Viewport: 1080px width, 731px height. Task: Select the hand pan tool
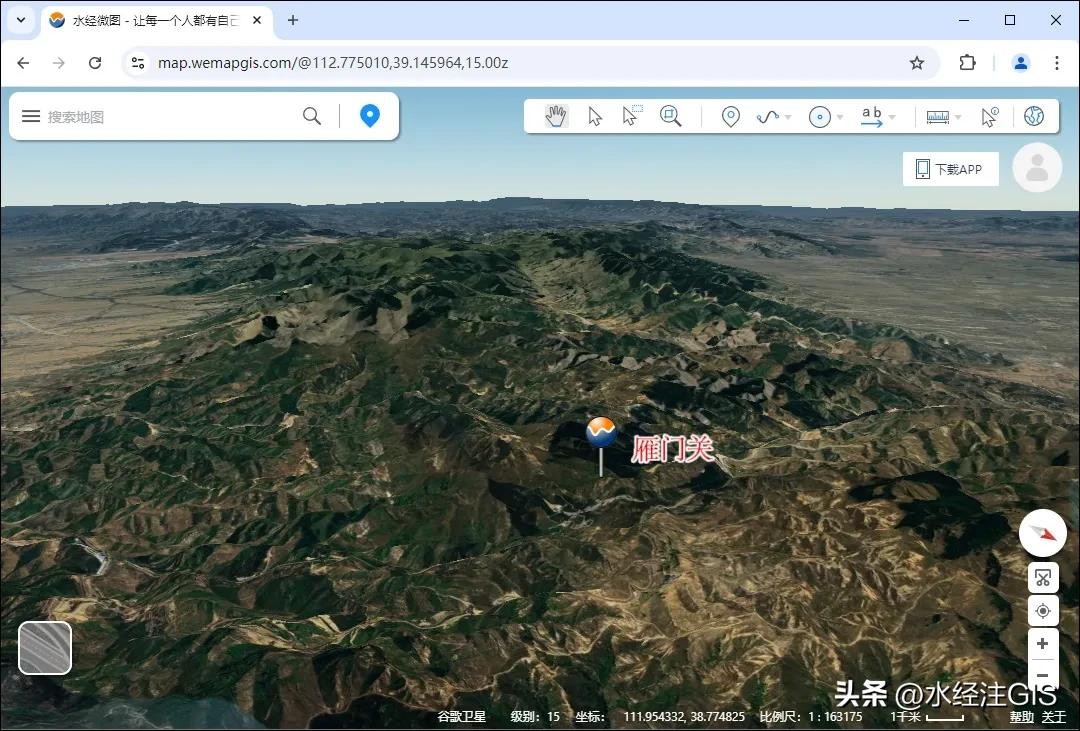(x=556, y=117)
